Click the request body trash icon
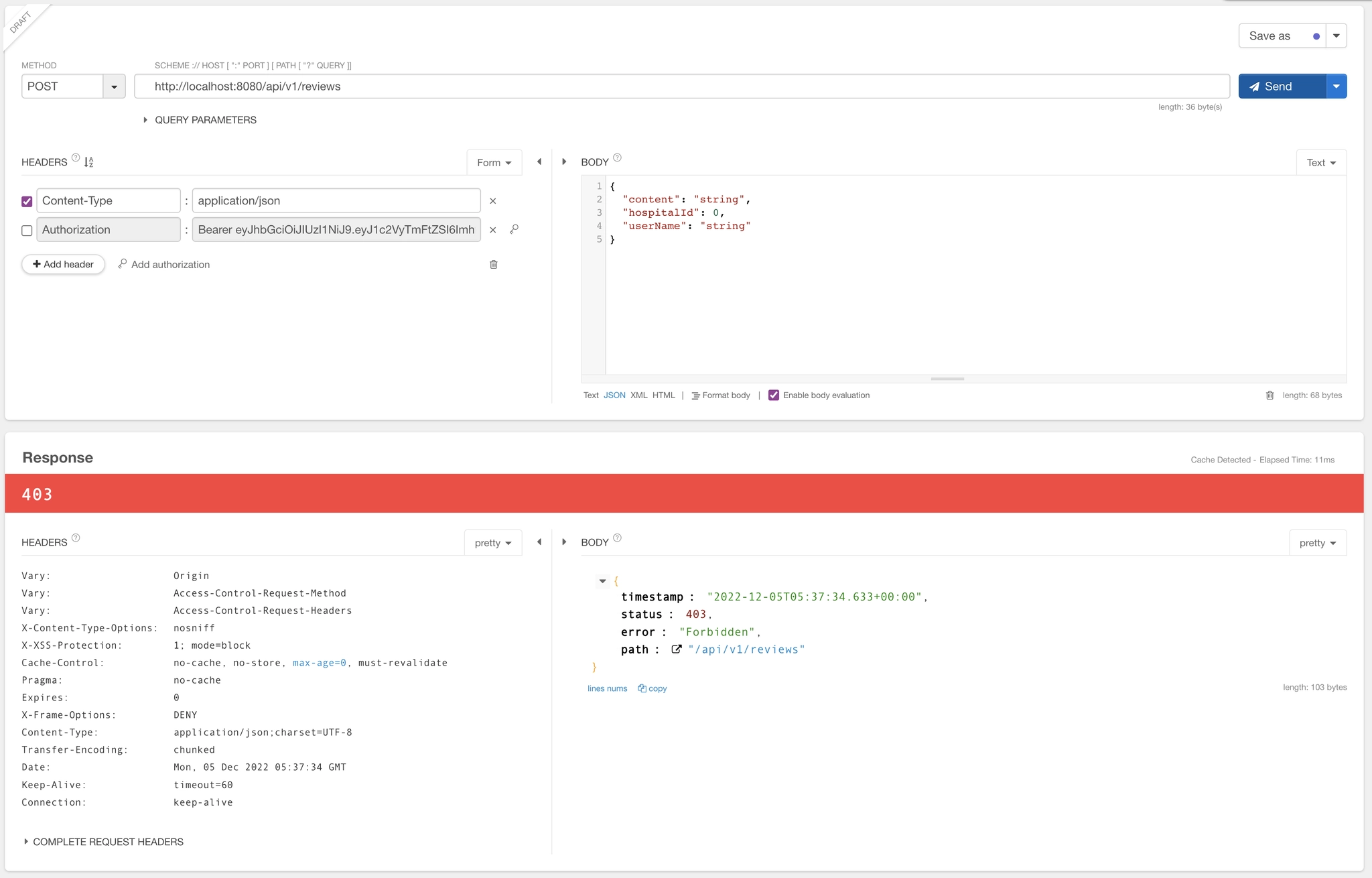The width and height of the screenshot is (1372, 878). tap(1270, 395)
